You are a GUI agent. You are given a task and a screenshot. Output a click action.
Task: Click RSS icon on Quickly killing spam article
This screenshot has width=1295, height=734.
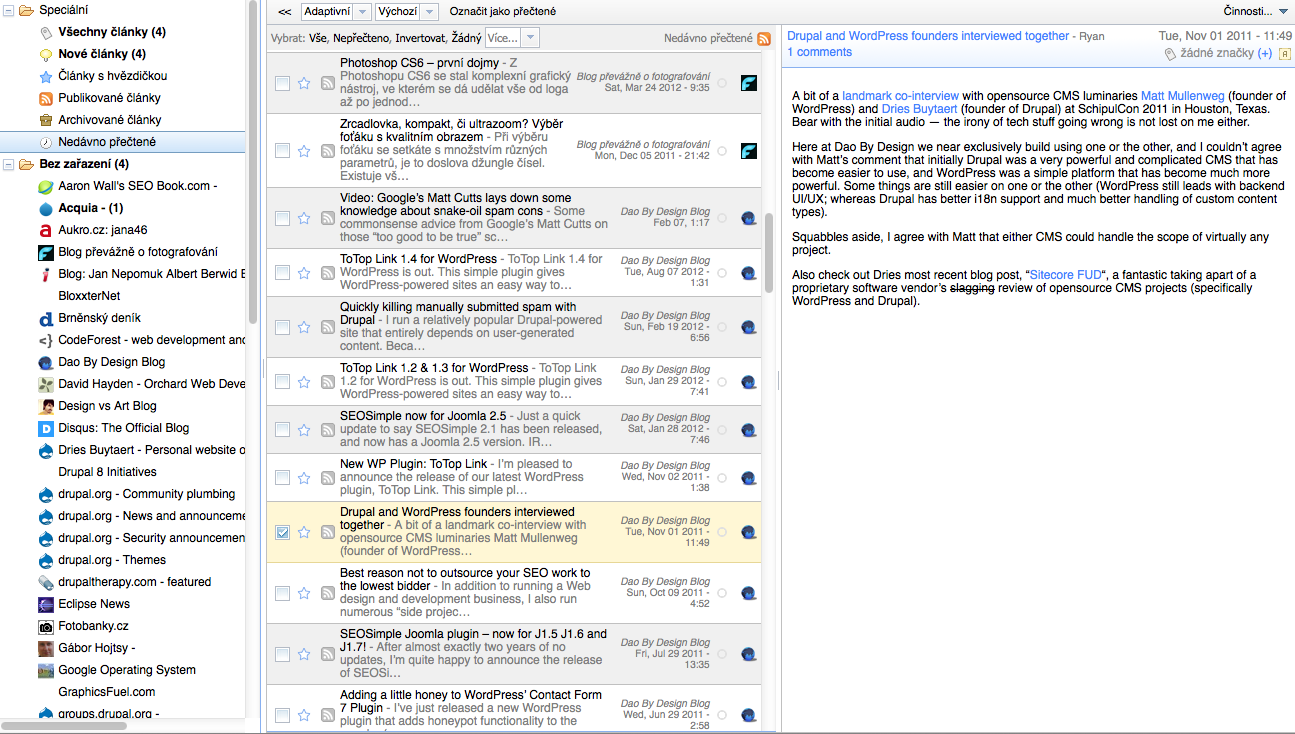click(x=327, y=327)
